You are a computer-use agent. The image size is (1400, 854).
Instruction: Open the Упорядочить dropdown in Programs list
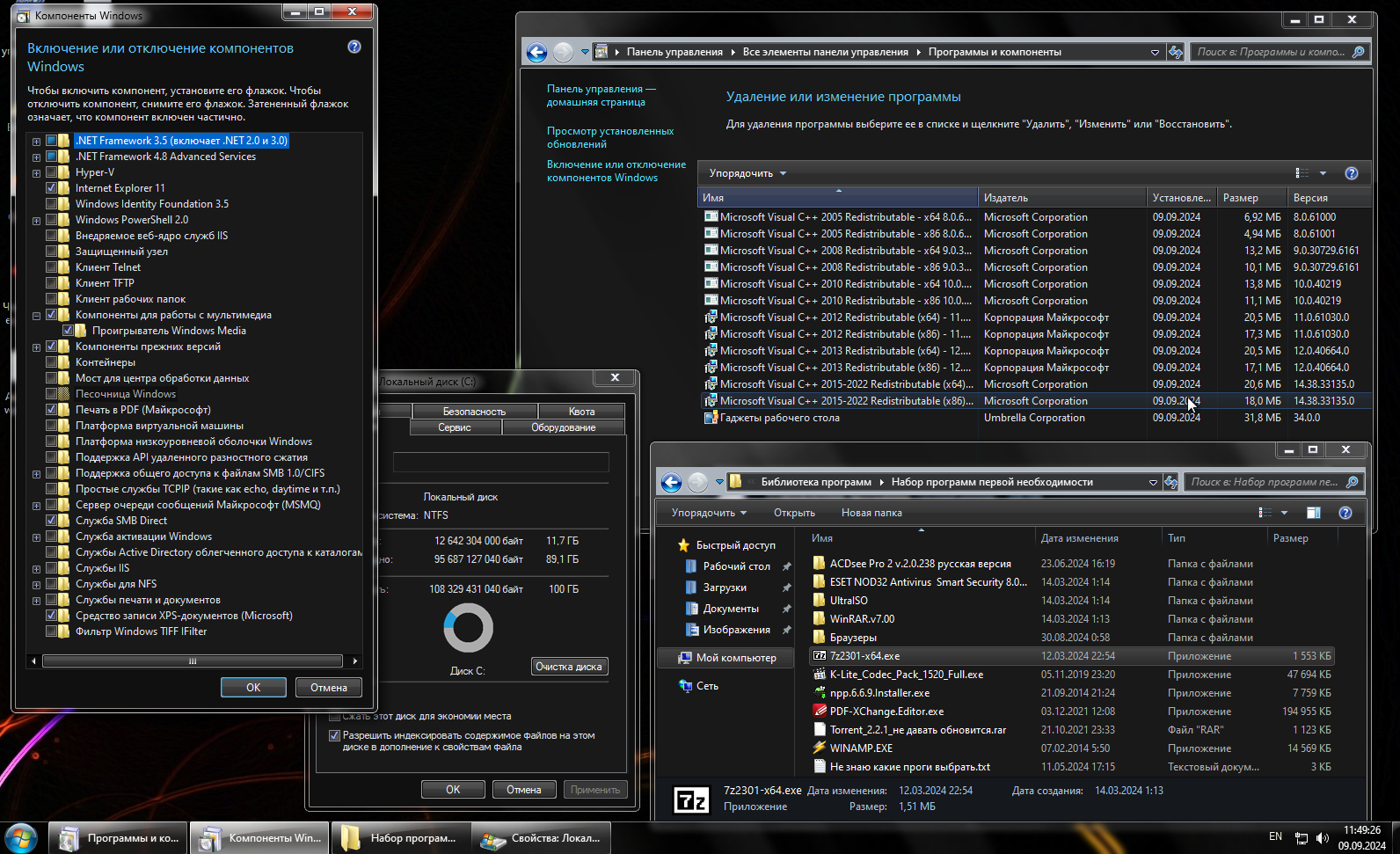click(x=747, y=173)
